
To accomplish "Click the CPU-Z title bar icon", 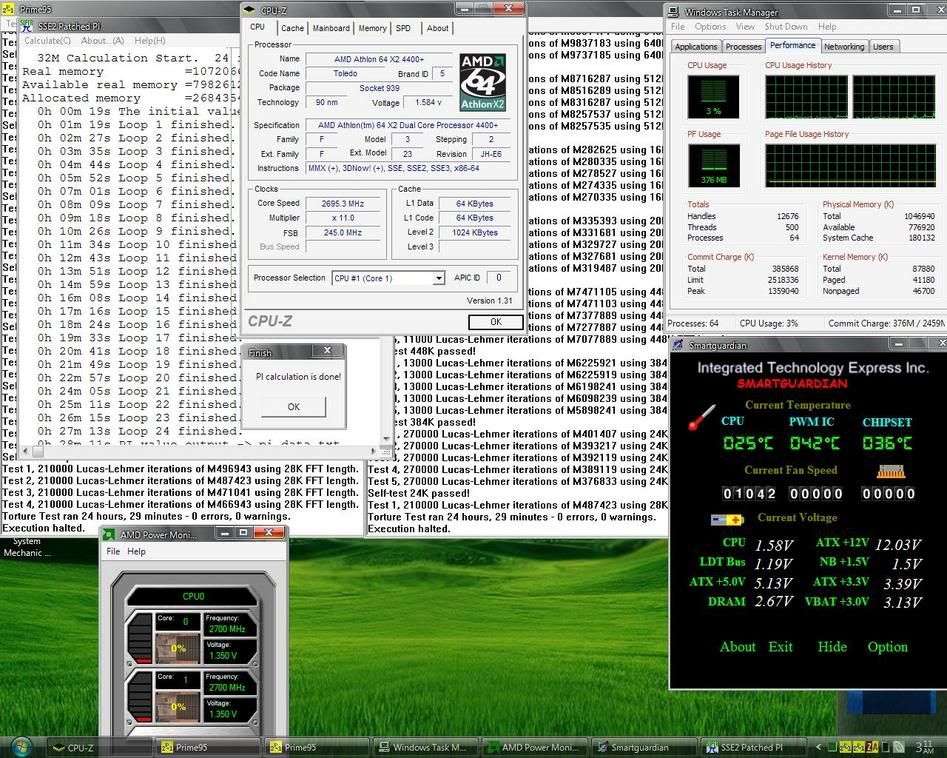I will pyautogui.click(x=249, y=10).
